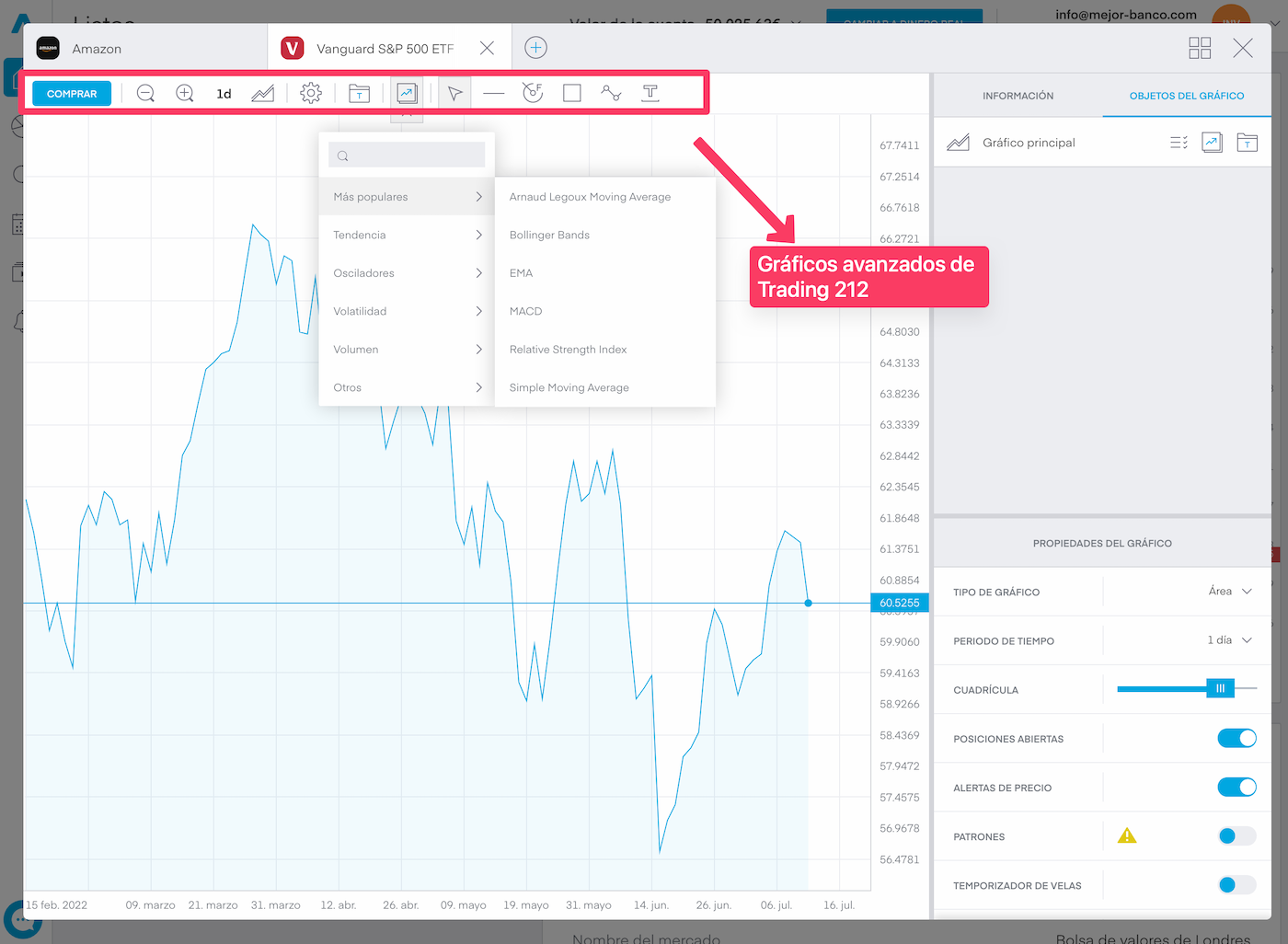
Task: Select the horizontal line drawing tool
Action: click(x=494, y=94)
